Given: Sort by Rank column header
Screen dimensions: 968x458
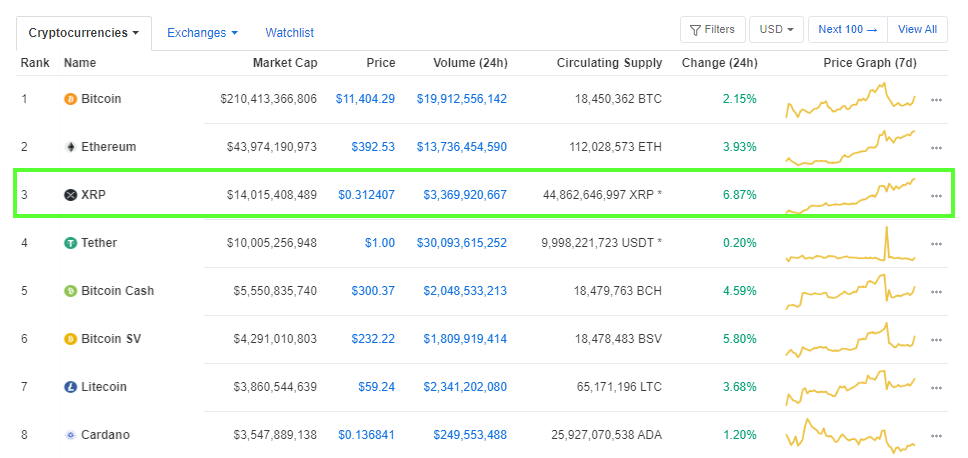Looking at the screenshot, I should 35,63.
